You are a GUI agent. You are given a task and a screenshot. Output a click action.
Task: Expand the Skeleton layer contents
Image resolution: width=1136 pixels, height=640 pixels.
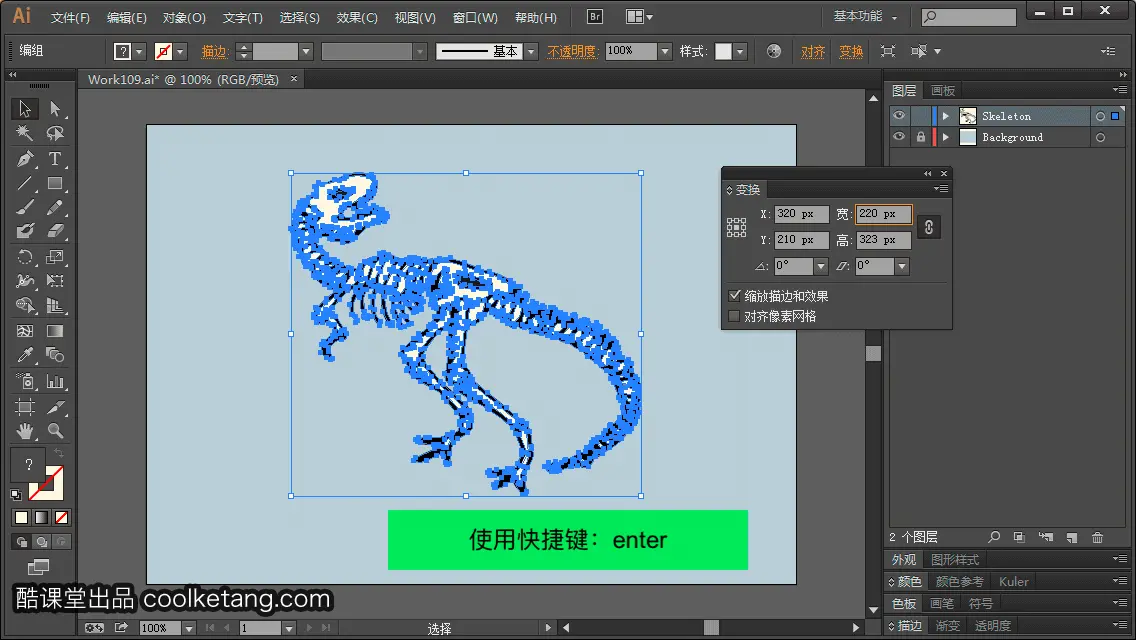pyautogui.click(x=945, y=116)
